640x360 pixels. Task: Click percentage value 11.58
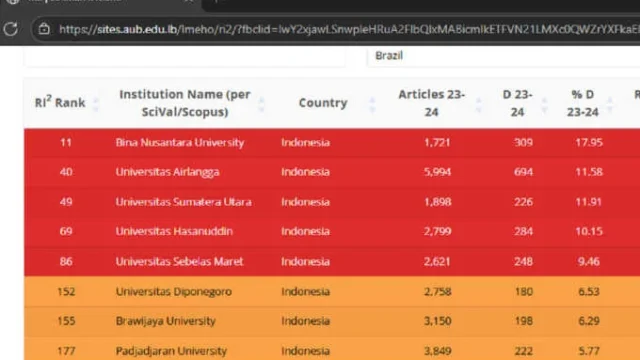[x=589, y=172]
